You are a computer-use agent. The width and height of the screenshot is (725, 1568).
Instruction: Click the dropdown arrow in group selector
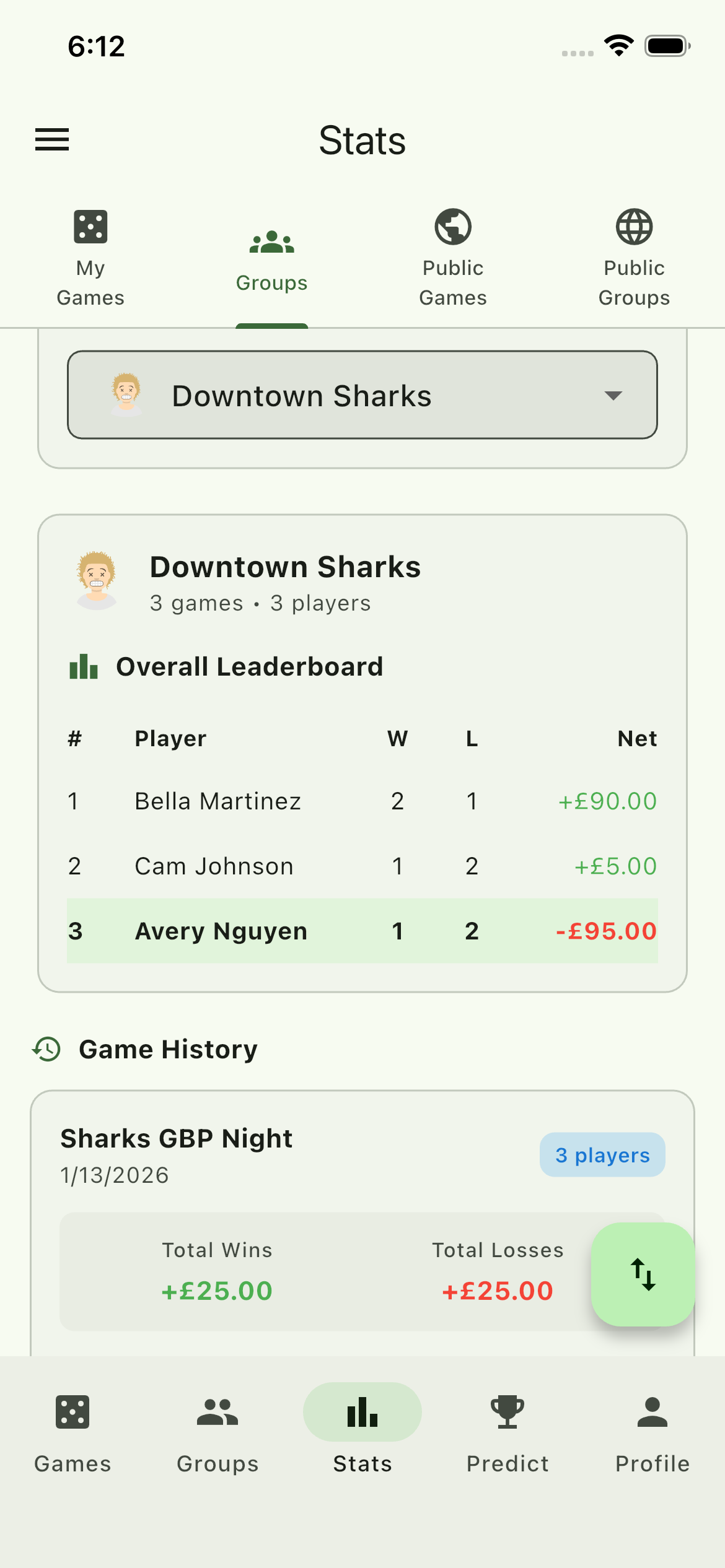click(613, 396)
